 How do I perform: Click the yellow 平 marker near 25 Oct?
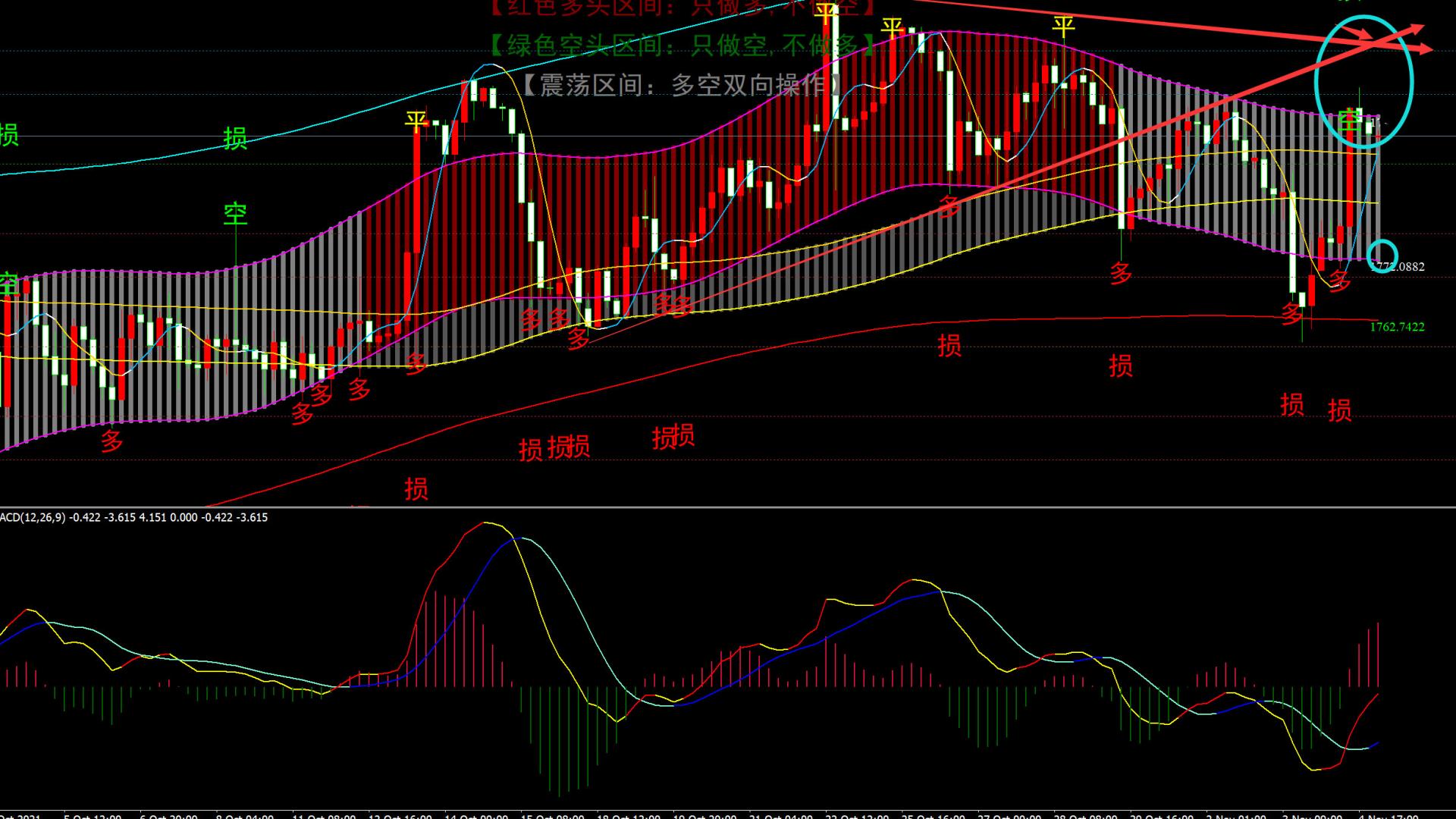[x=893, y=28]
